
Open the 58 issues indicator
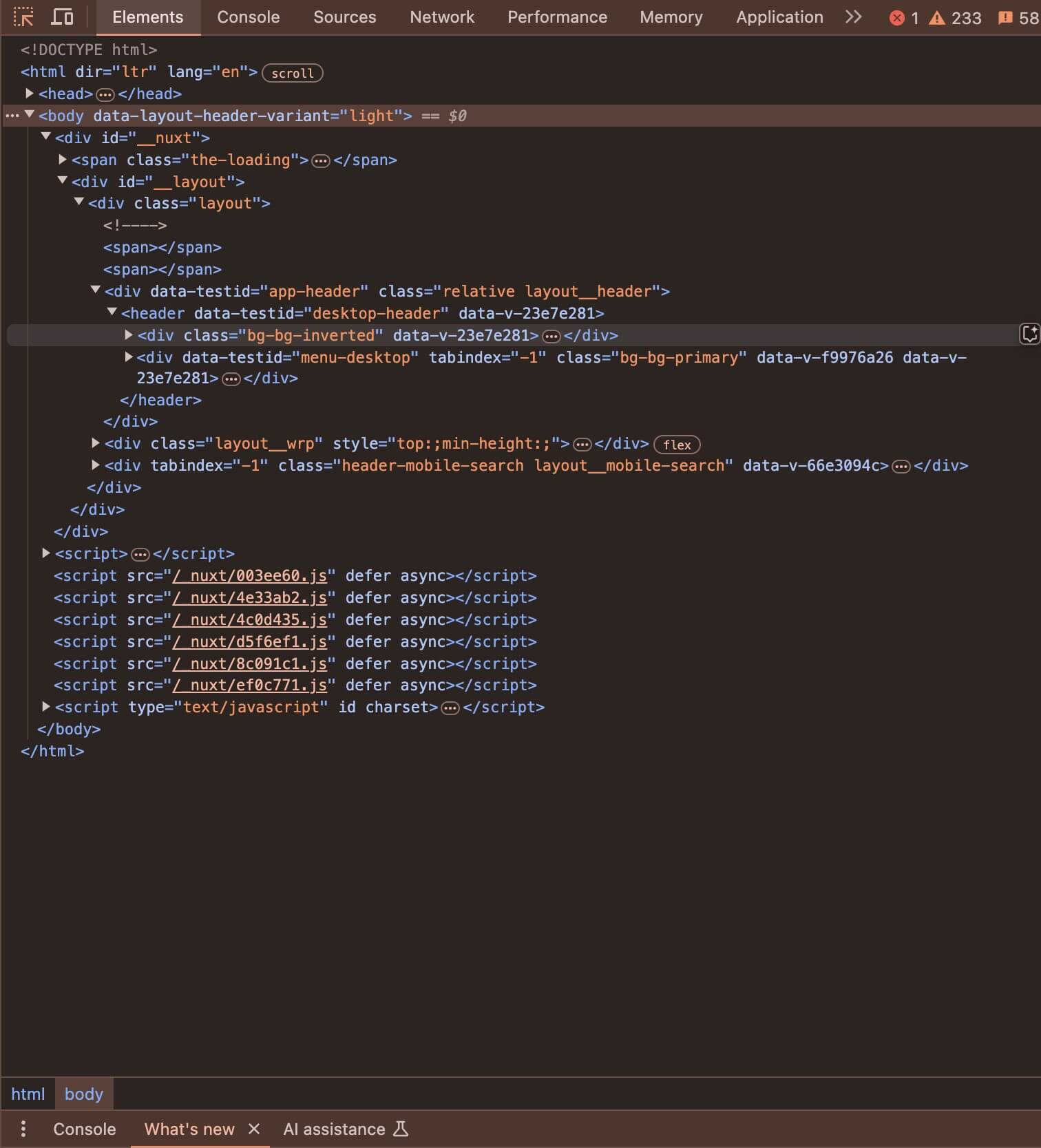(x=1018, y=18)
